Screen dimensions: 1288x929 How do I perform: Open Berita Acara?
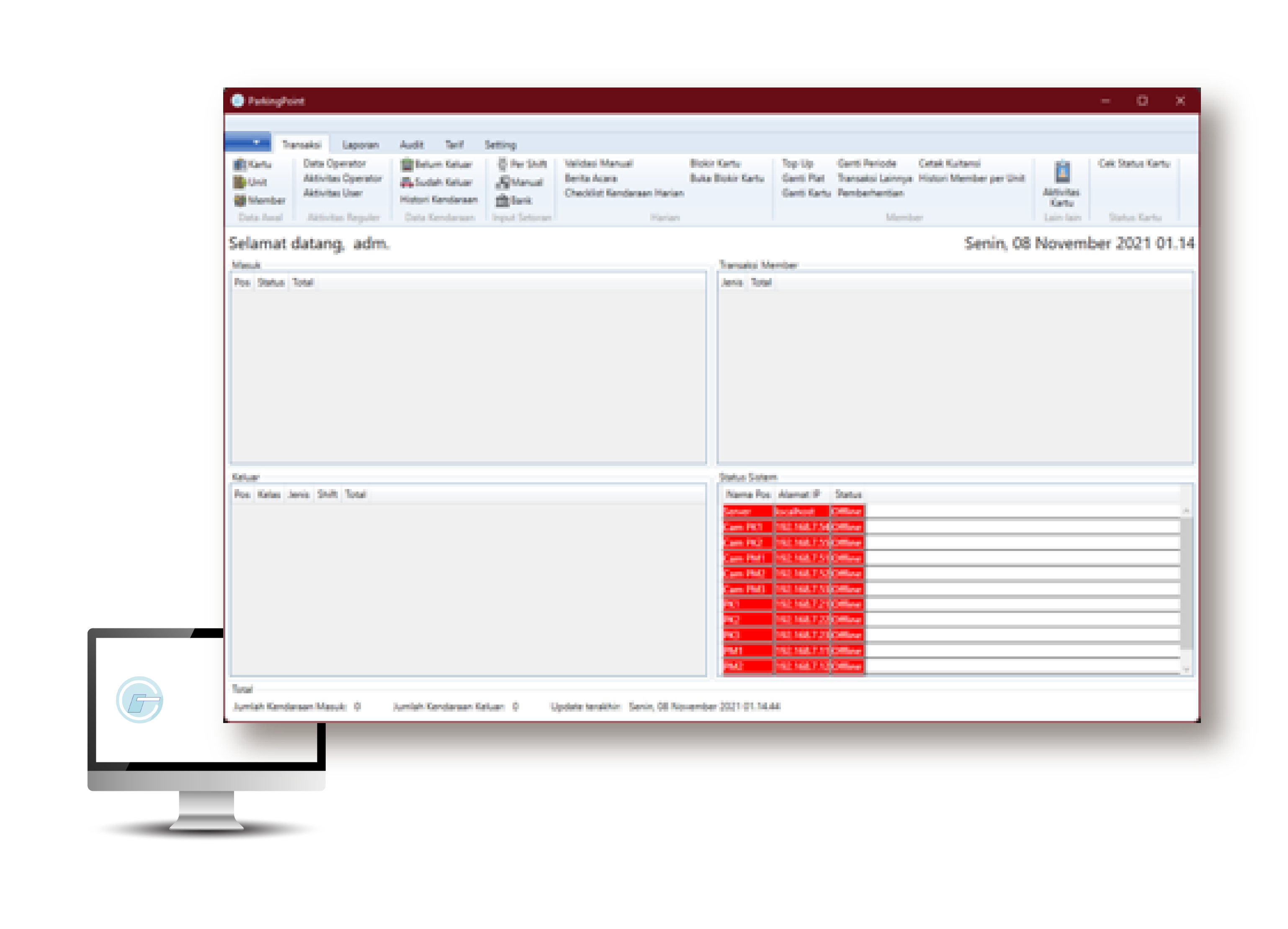click(591, 178)
